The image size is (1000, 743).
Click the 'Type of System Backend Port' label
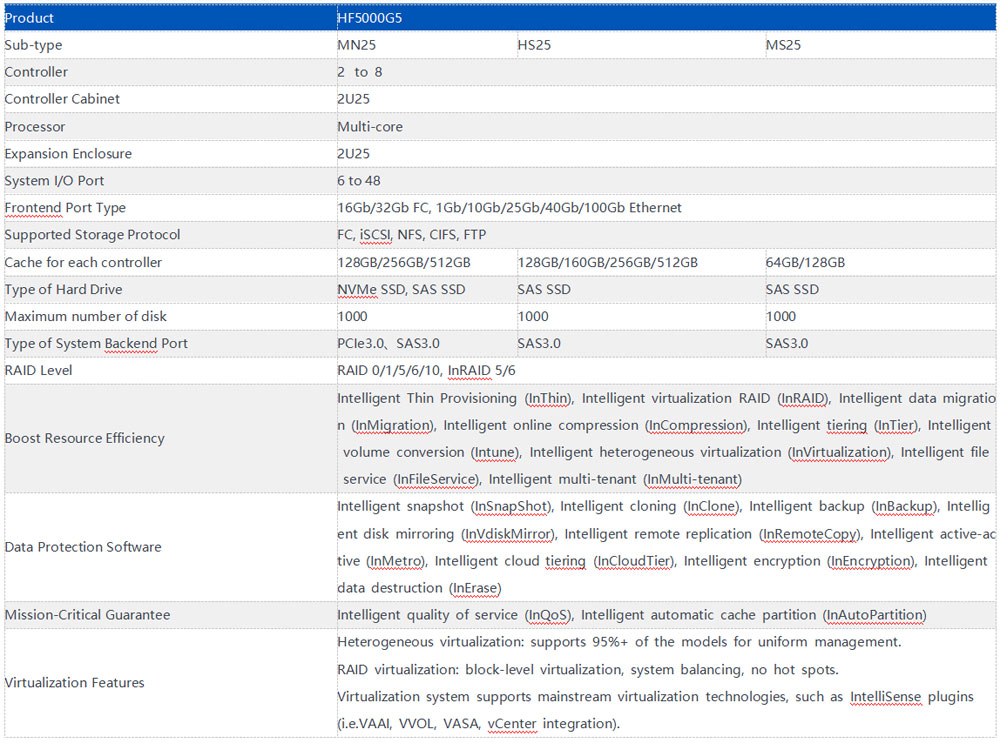[x=96, y=344]
